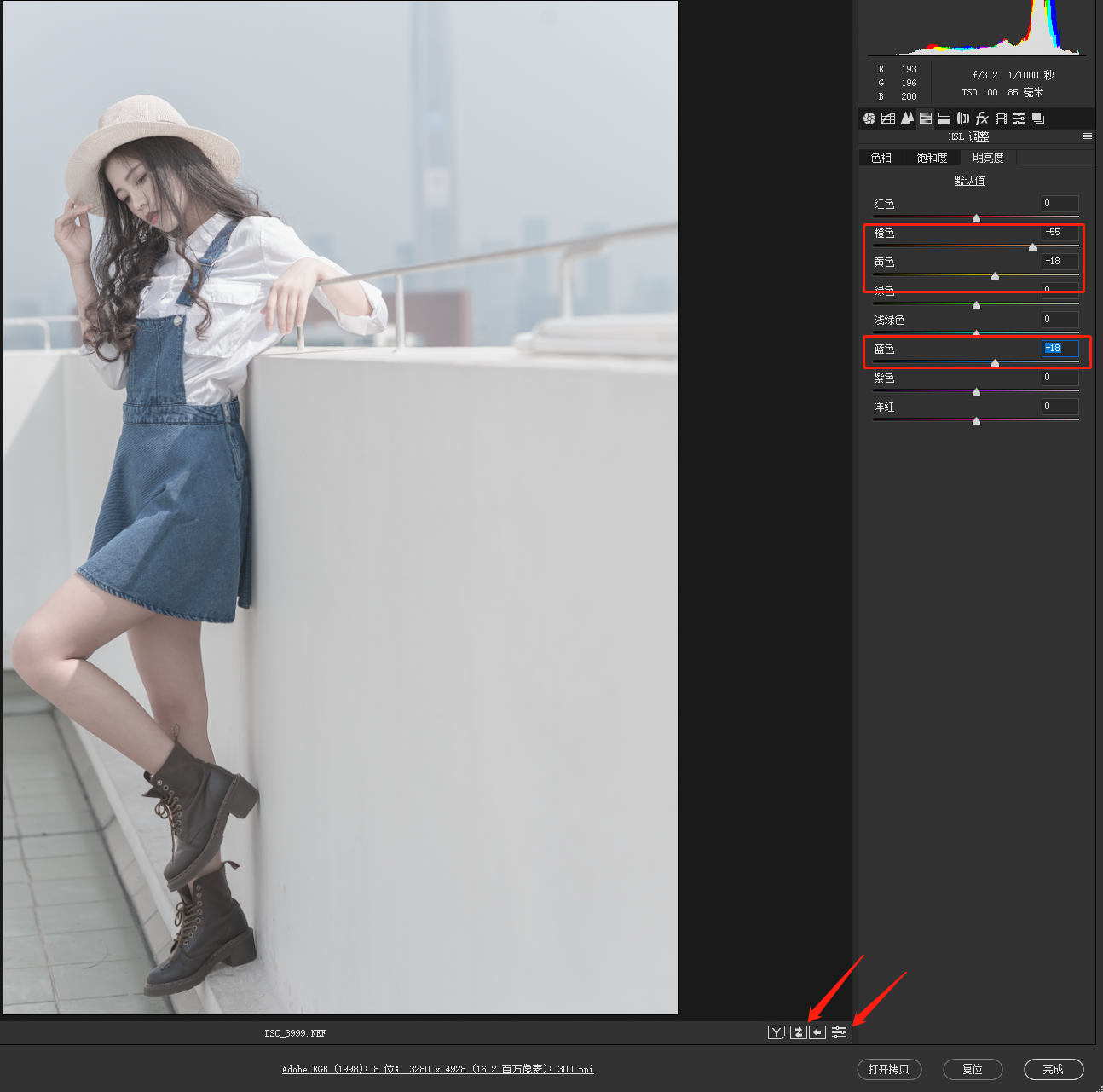
Task: Switch to the 饱和度 tab
Action: 932,158
